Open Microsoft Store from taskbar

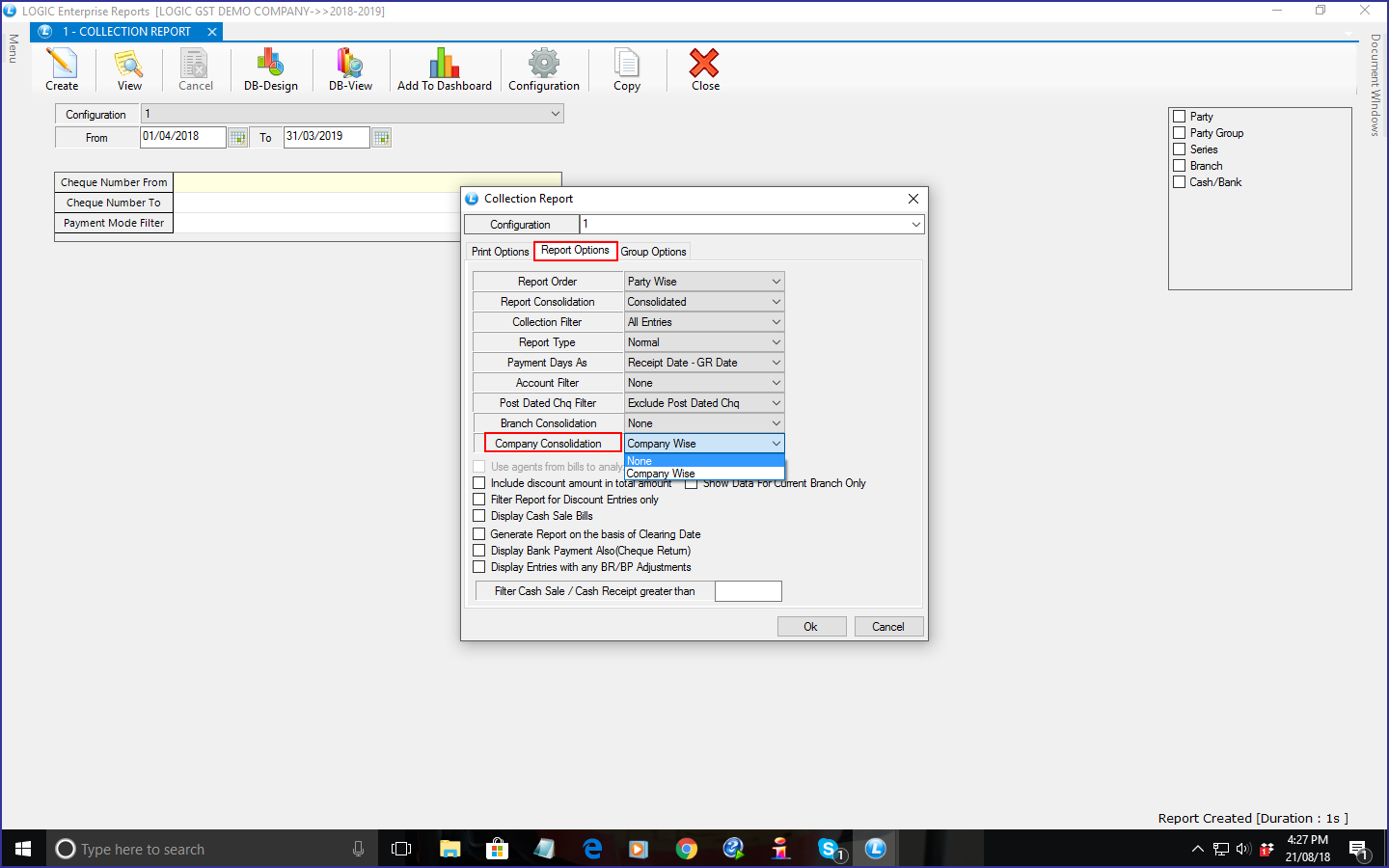click(498, 849)
